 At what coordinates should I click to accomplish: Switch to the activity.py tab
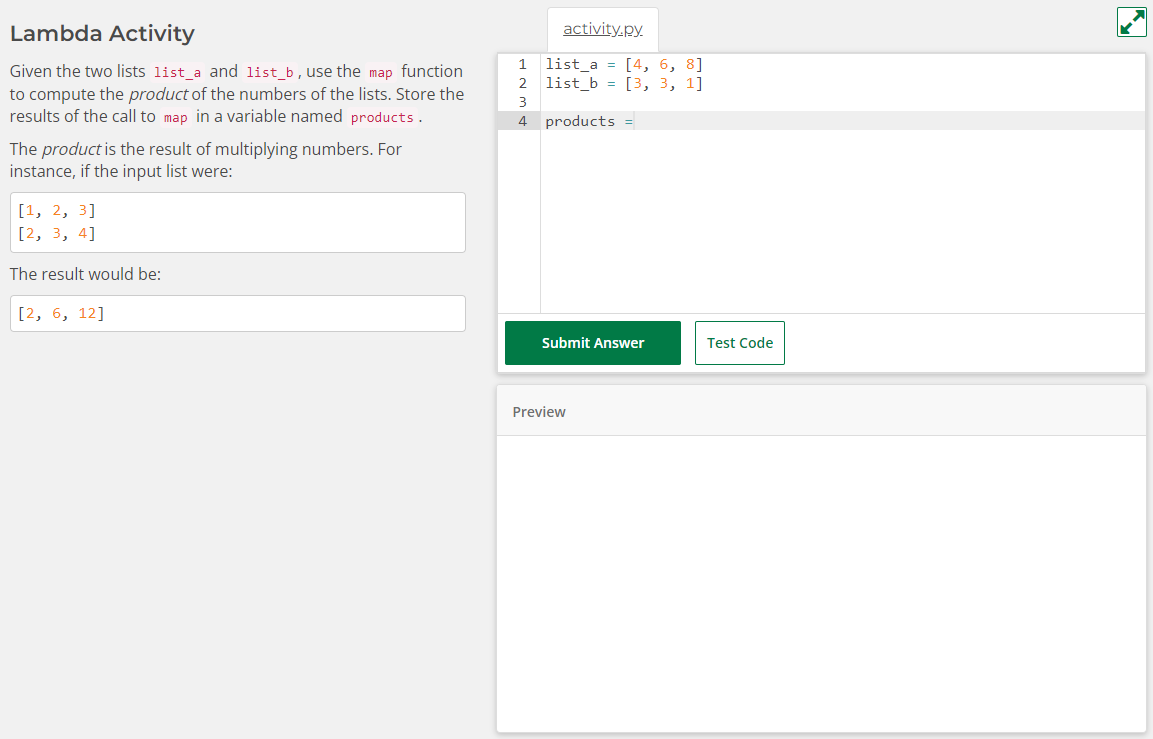coord(602,29)
